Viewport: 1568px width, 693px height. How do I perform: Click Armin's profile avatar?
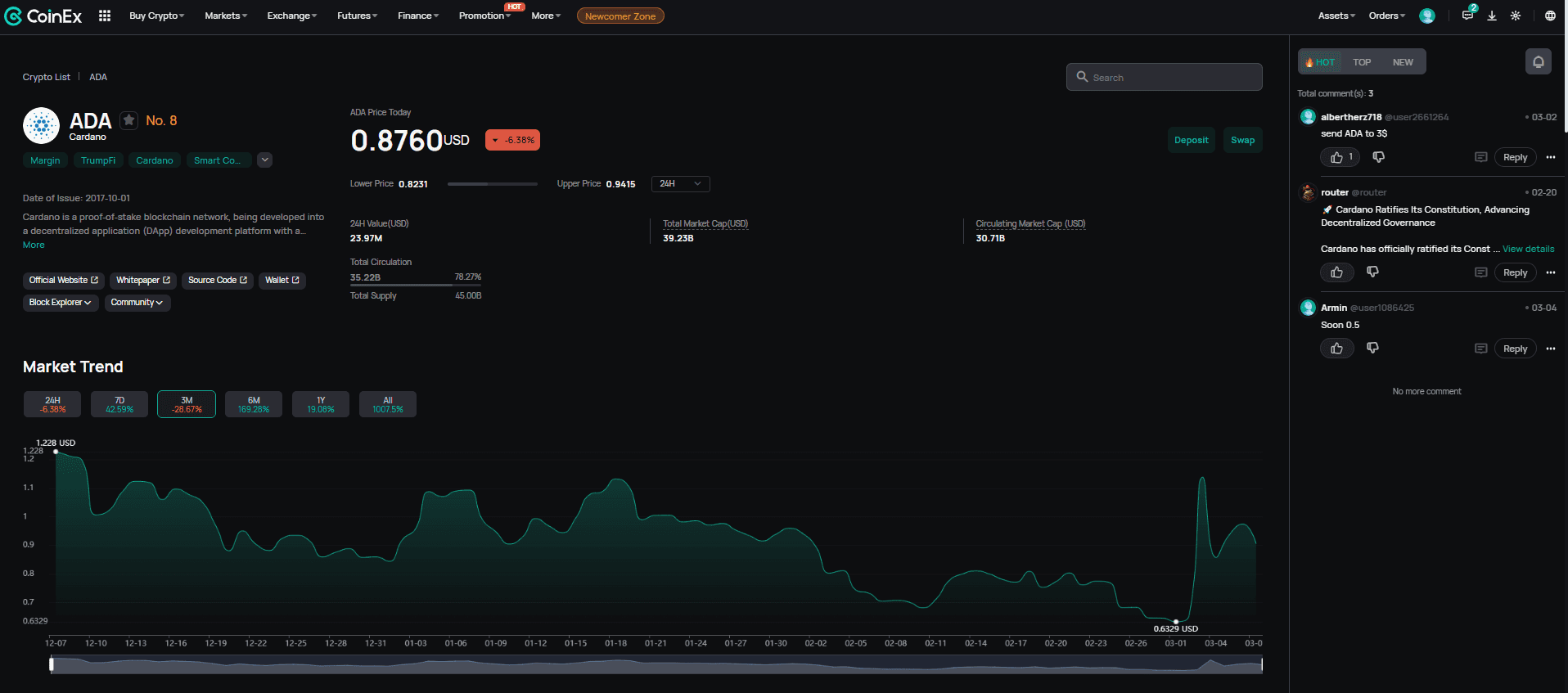(1308, 308)
